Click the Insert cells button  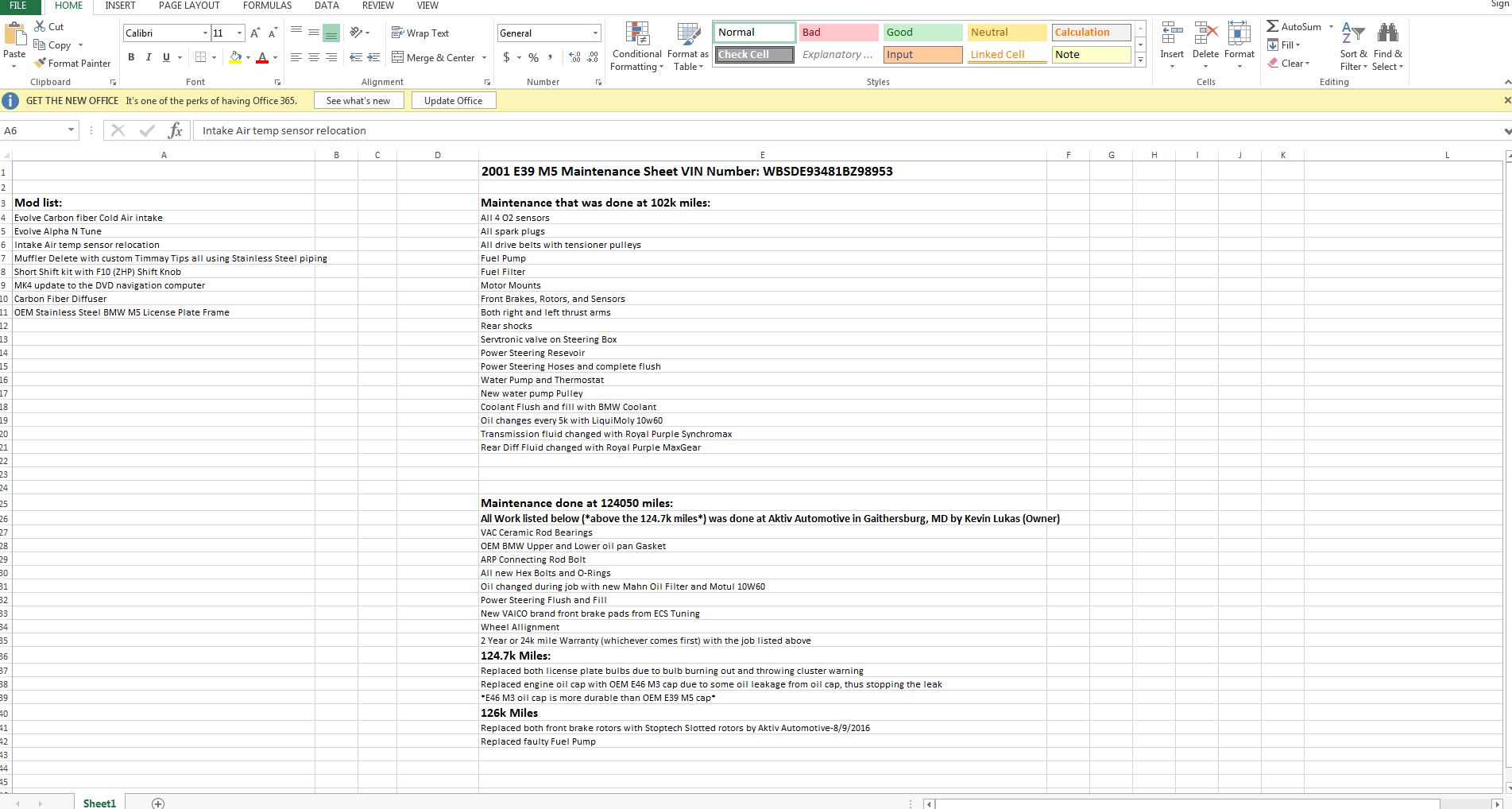[1172, 46]
